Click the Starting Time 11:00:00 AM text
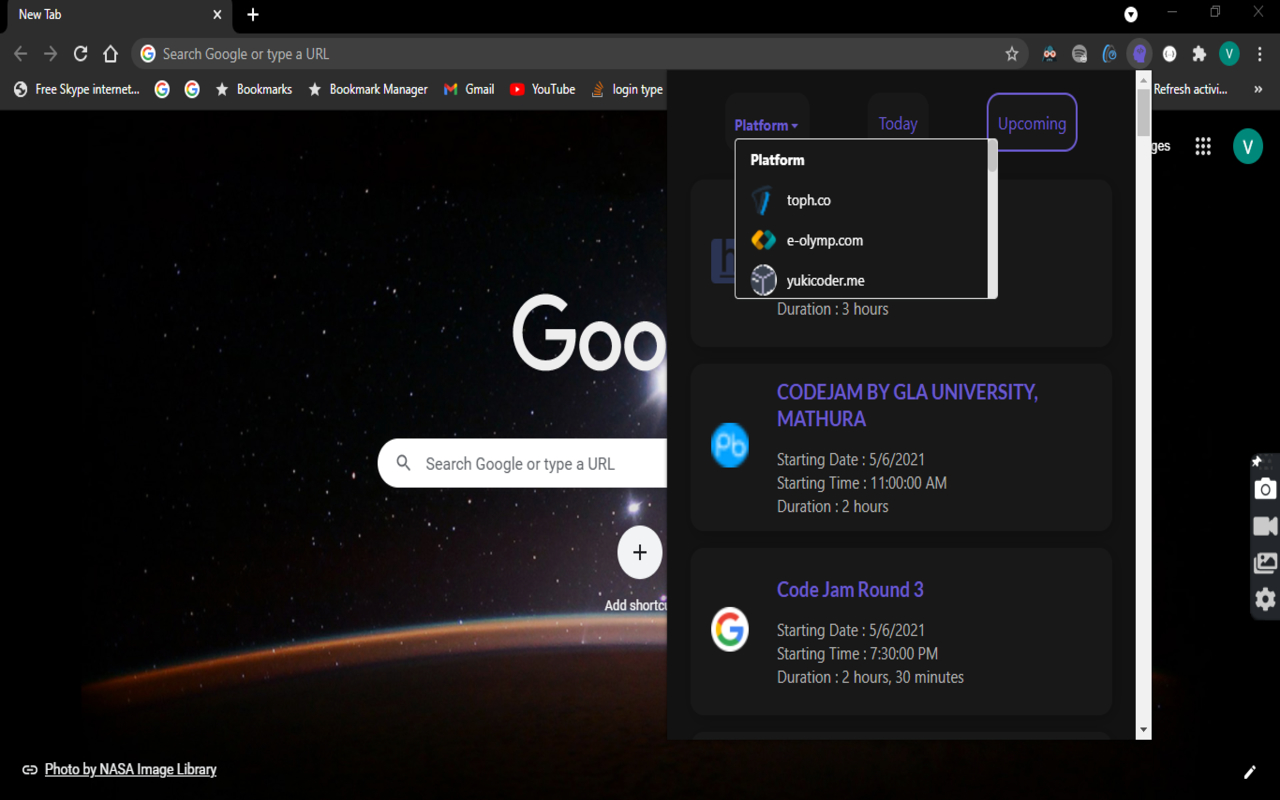 862,483
